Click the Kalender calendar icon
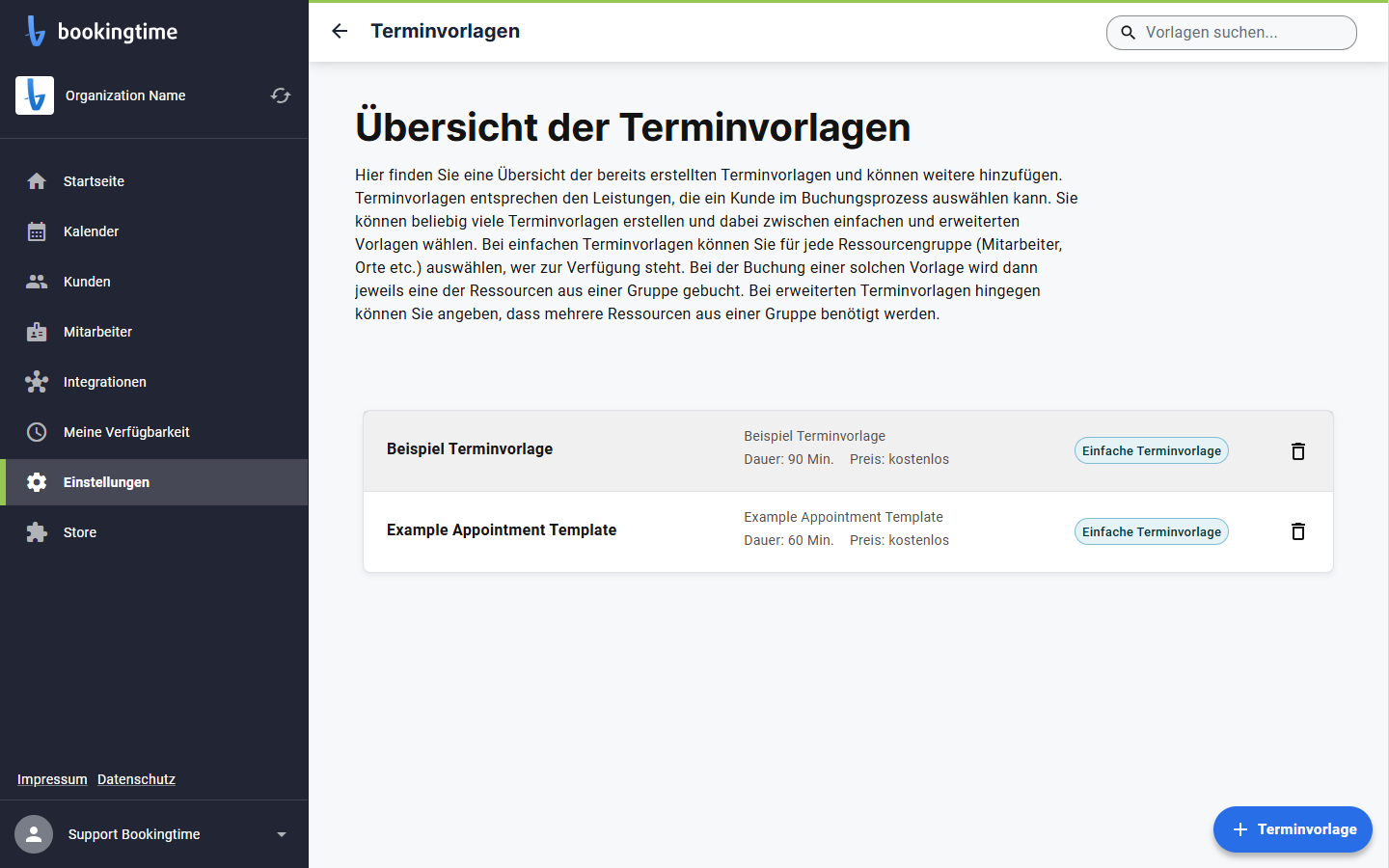 tap(37, 231)
